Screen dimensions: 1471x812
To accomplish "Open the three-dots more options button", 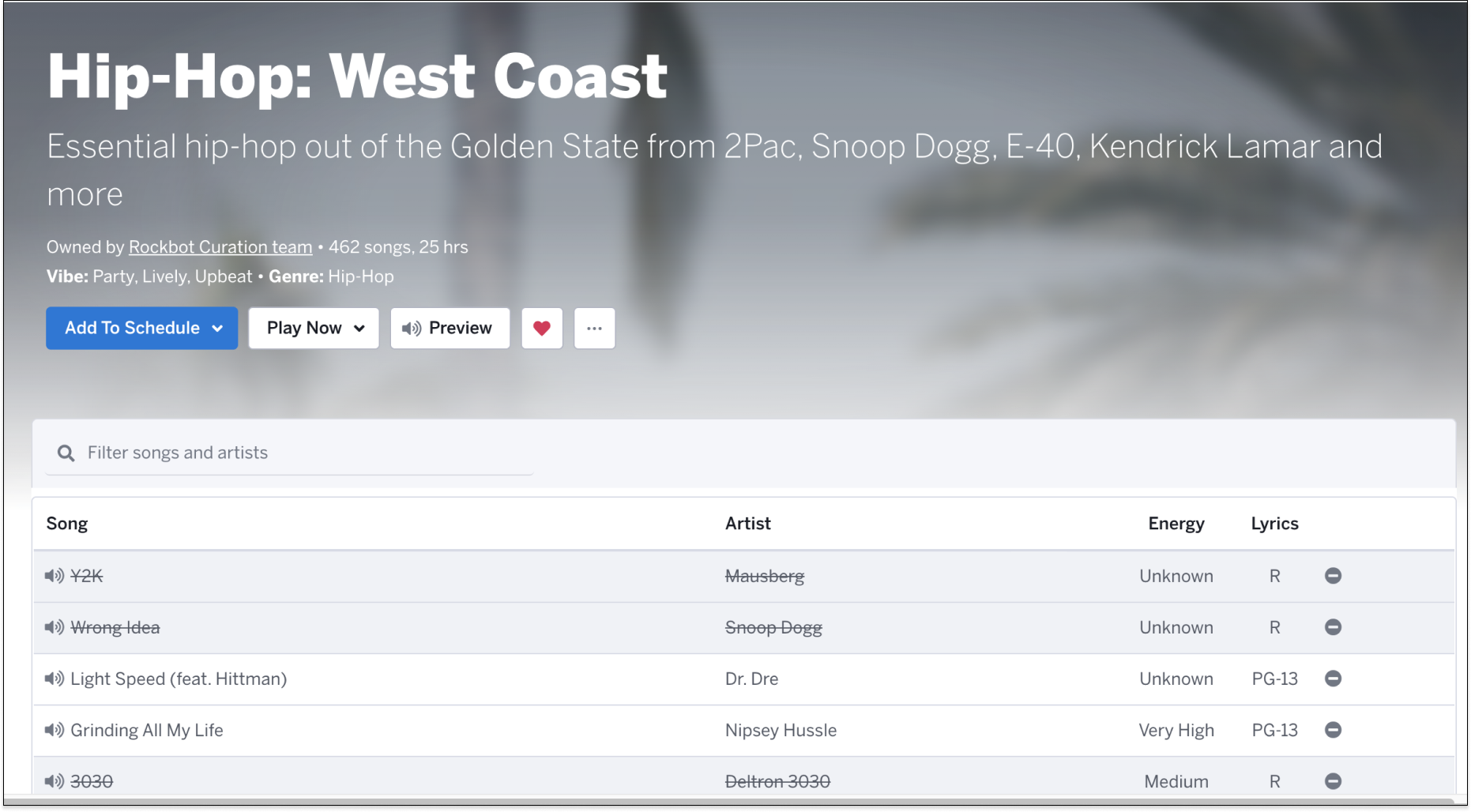I will [x=595, y=328].
